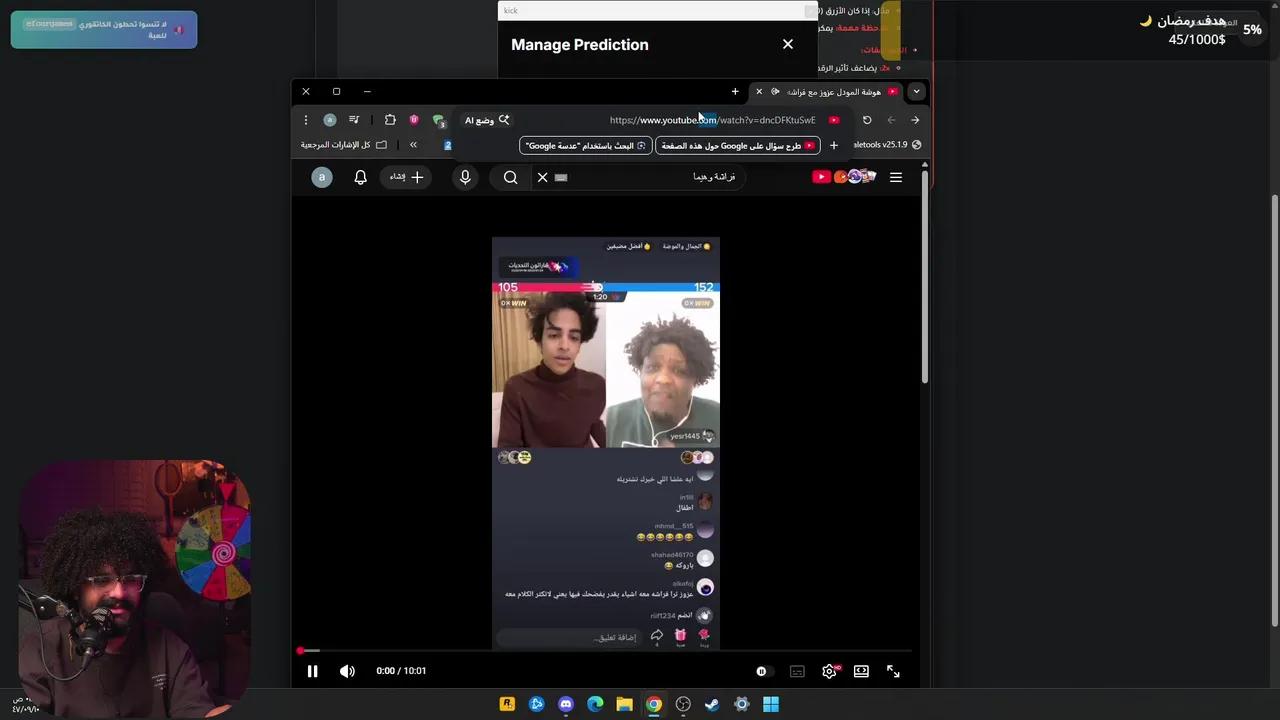Pause the YouTube video
Image resolution: width=1280 pixels, height=720 pixels.
[x=312, y=671]
